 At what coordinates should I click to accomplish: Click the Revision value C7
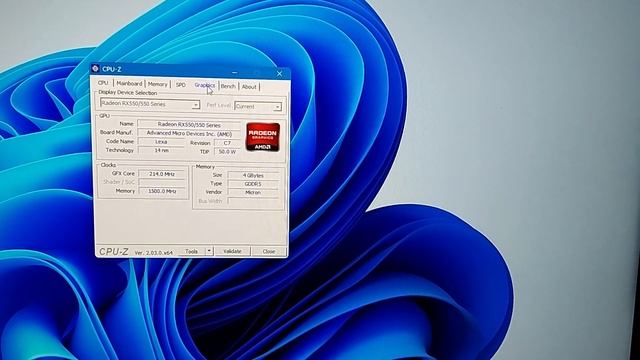tap(227, 143)
